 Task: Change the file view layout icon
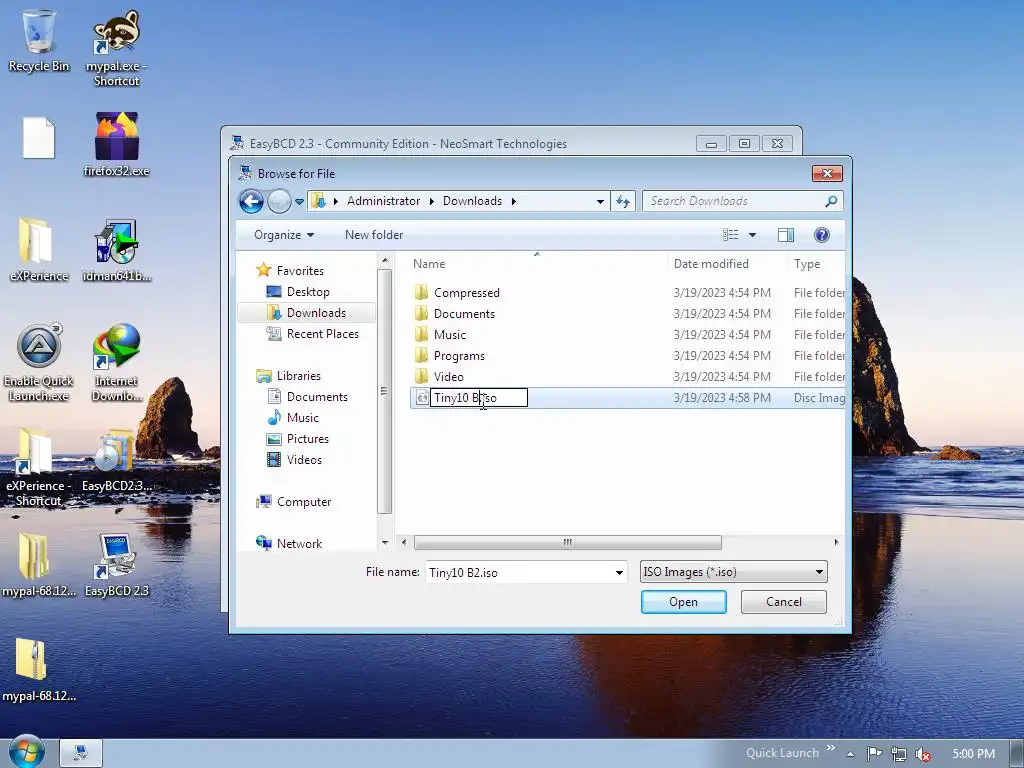[731, 234]
